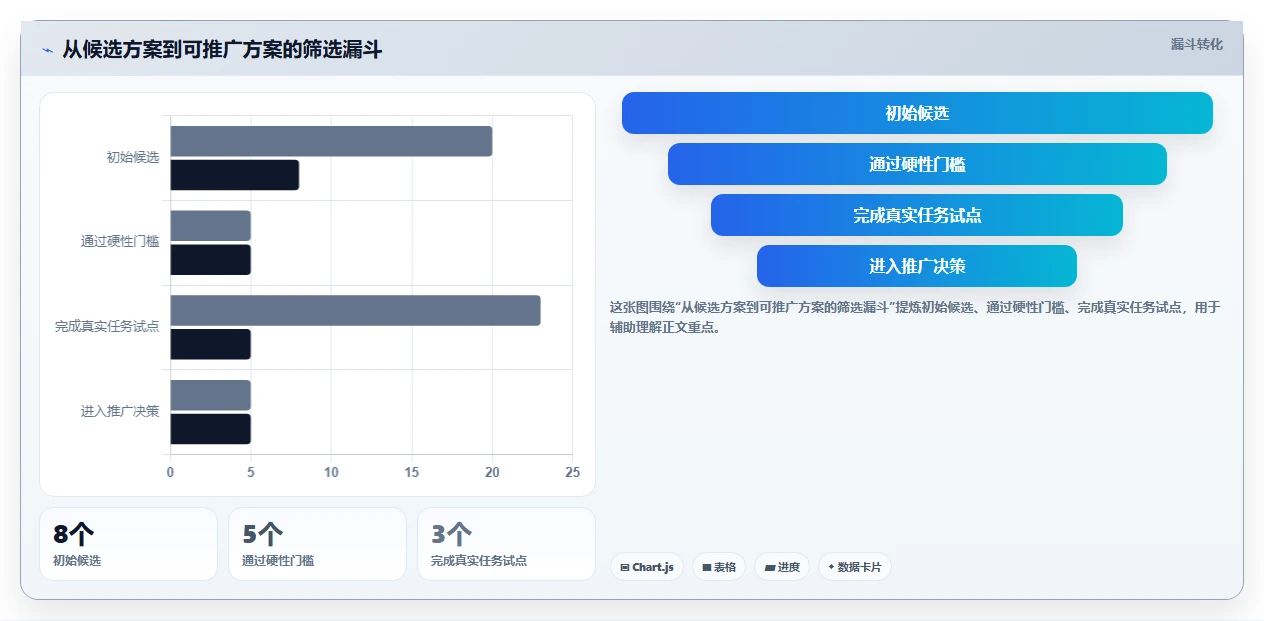The image size is (1264, 621).
Task: Click the 漏斗转化 tag in the header
Action: [1196, 44]
